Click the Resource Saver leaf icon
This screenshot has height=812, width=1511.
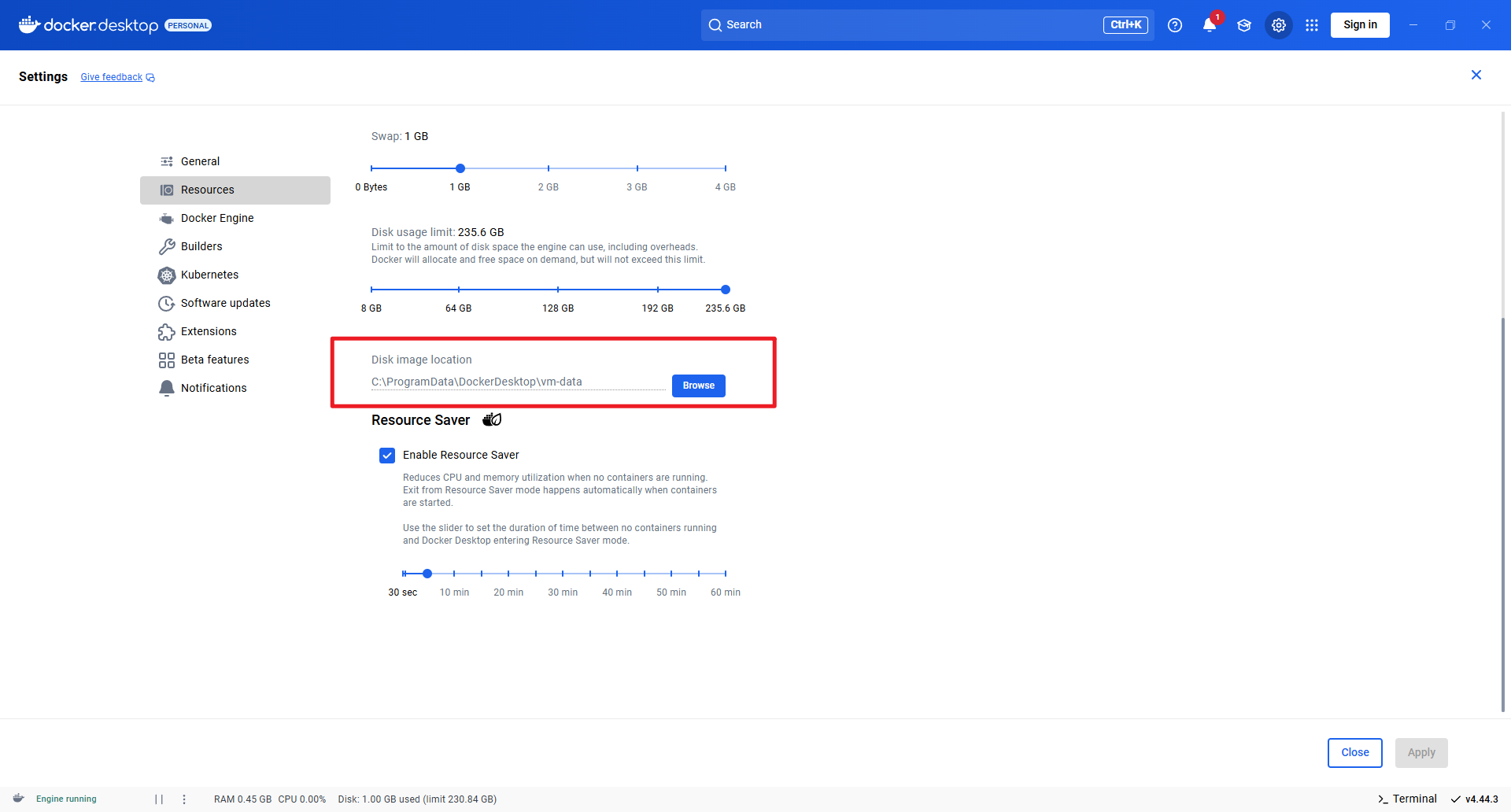492,419
